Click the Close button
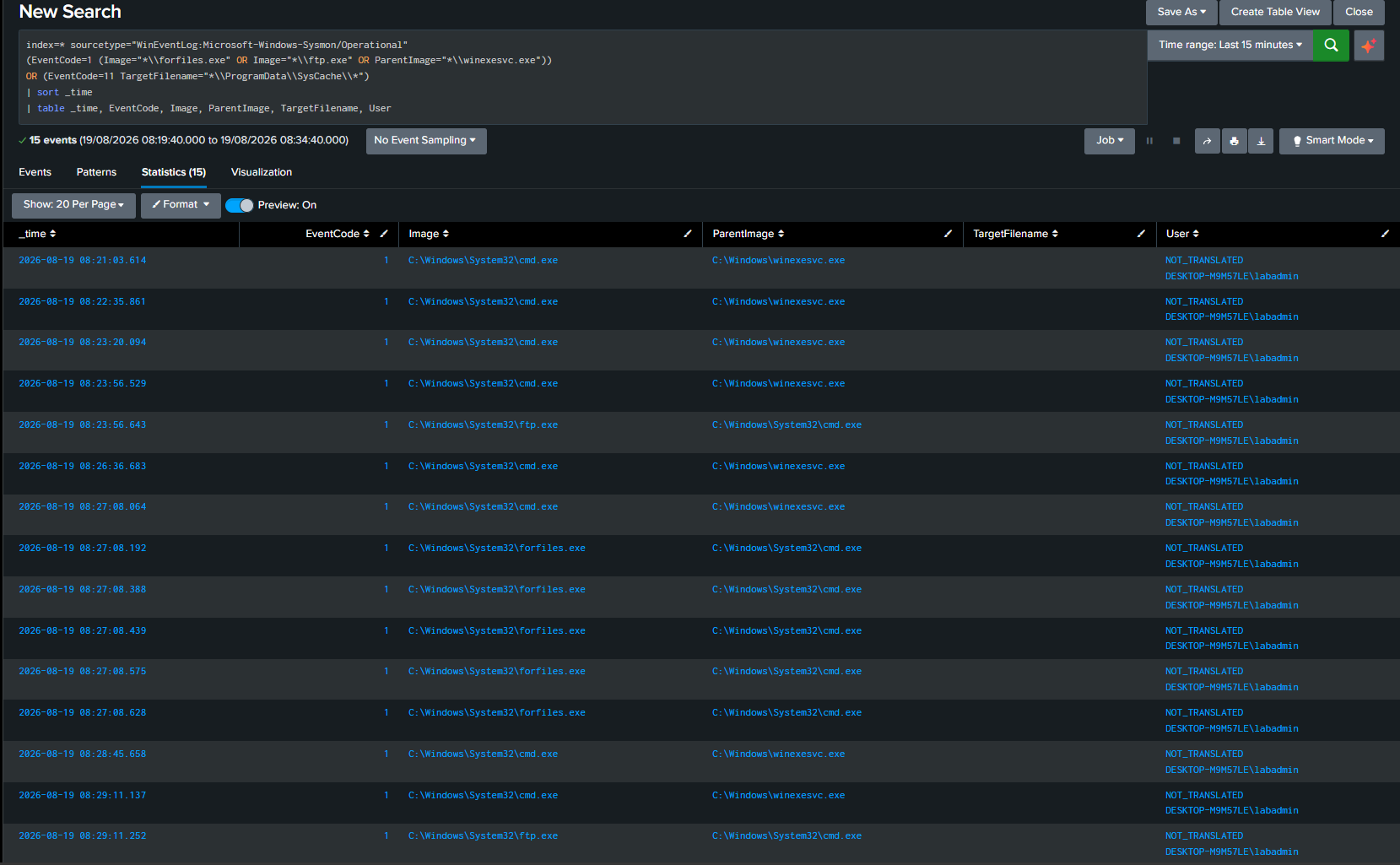The height and width of the screenshot is (865, 1400). point(1359,12)
